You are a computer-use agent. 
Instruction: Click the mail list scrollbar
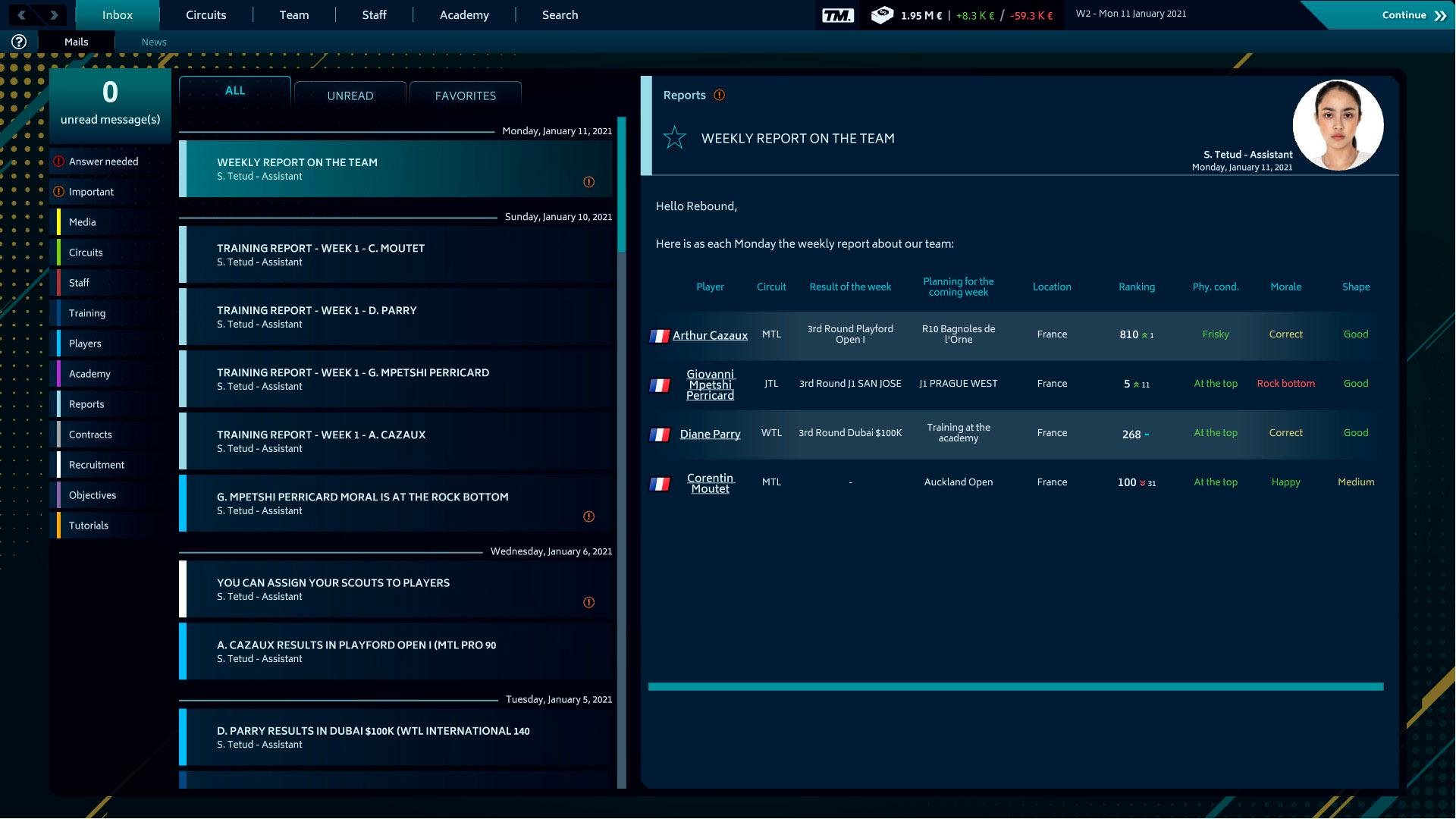pos(622,455)
